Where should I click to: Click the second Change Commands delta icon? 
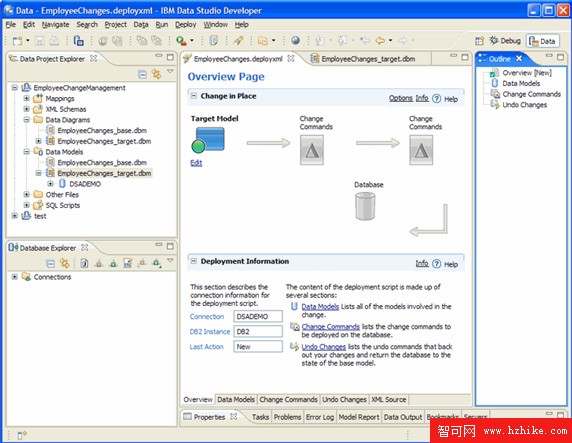(421, 150)
